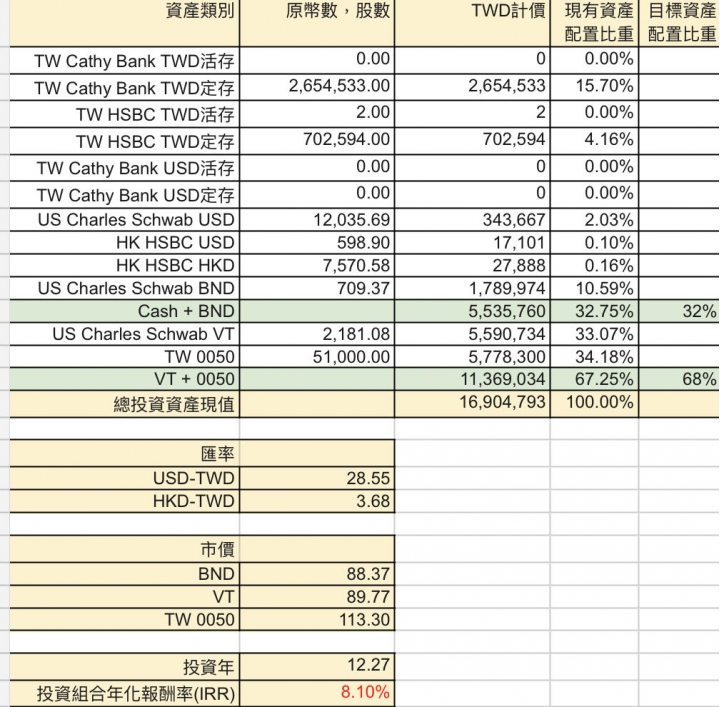Click the 總投資資產現值 total label
Image resolution: width=720 pixels, height=707 pixels.
coord(174,405)
